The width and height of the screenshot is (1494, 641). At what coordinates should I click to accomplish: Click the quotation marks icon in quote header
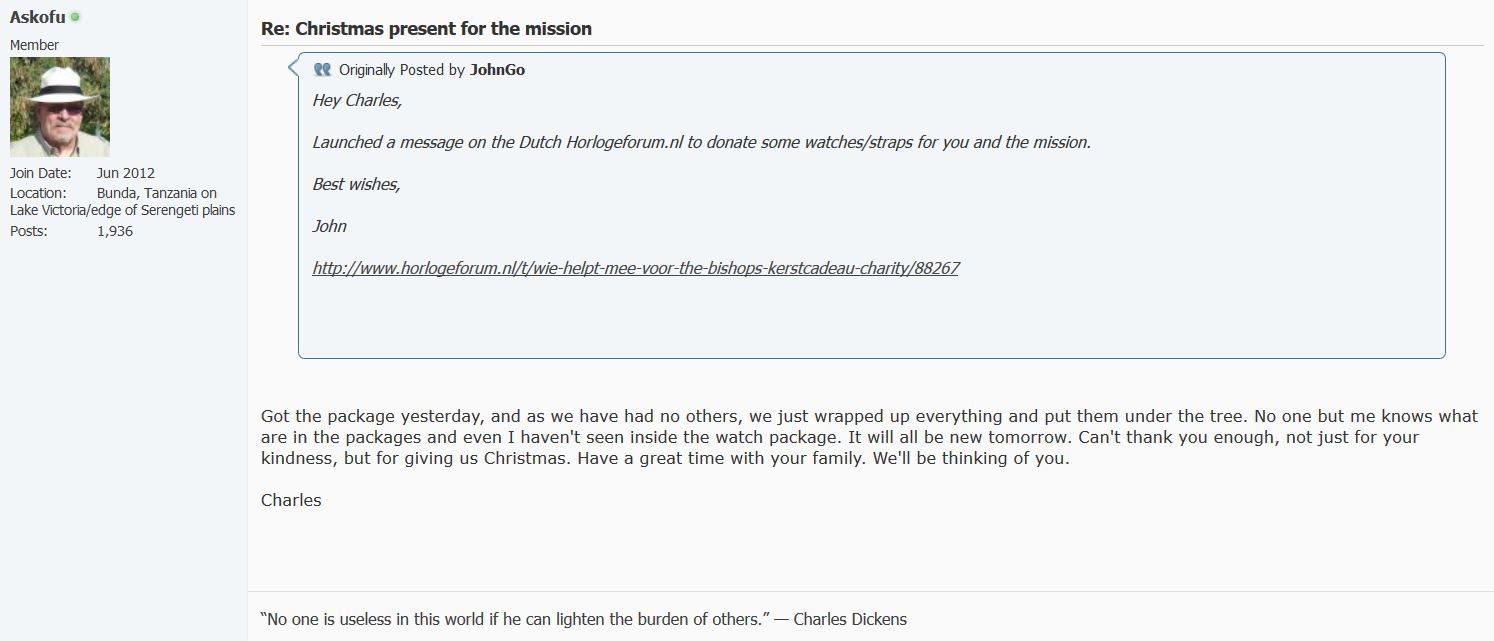coord(322,69)
